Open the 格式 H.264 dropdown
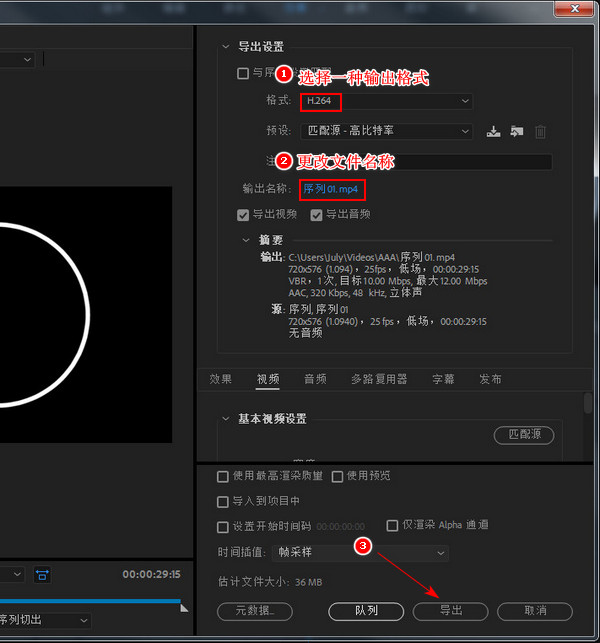Viewport: 600px width, 643px height. point(386,101)
